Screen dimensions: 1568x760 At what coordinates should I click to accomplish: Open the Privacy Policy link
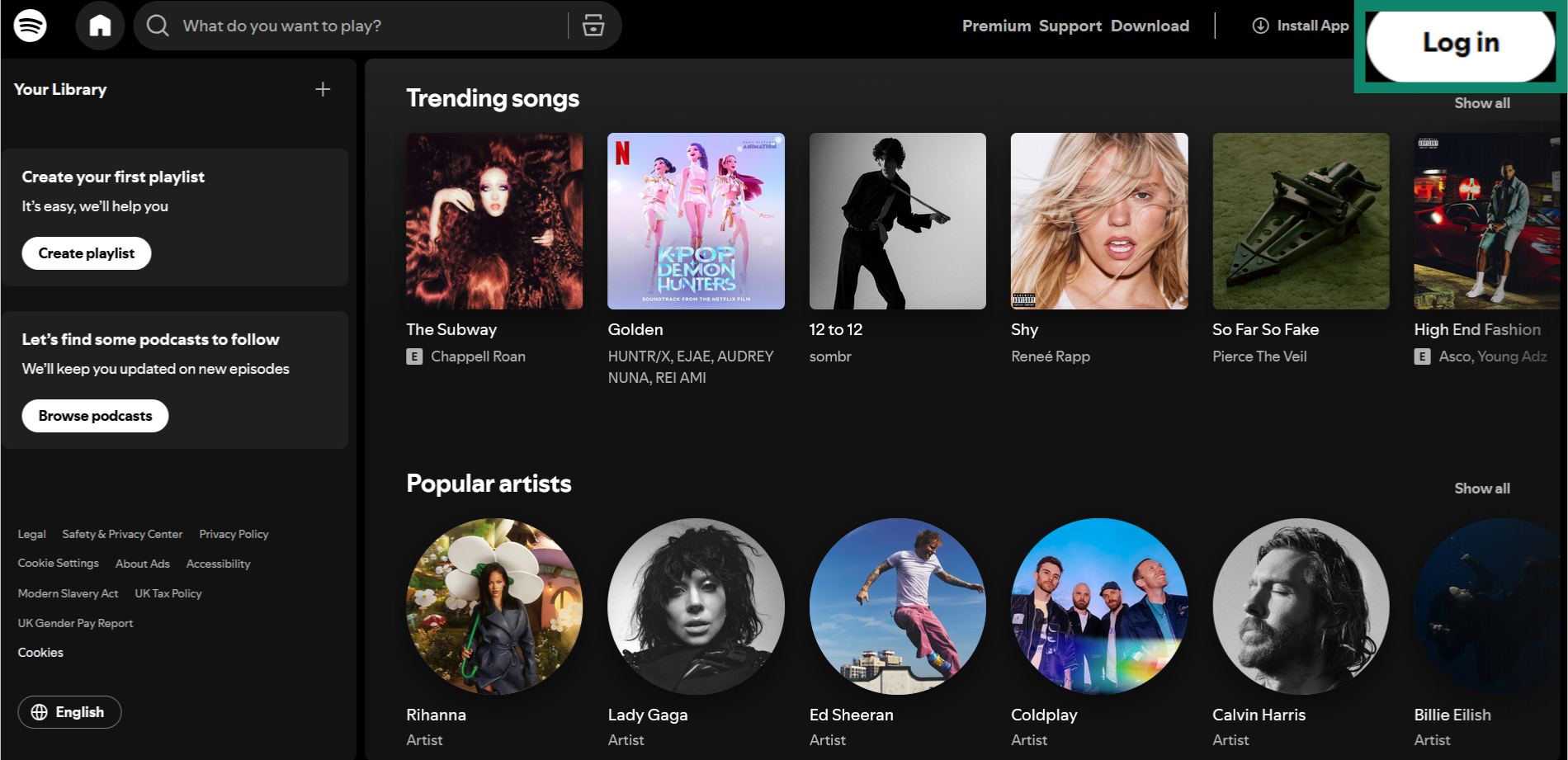coord(234,534)
